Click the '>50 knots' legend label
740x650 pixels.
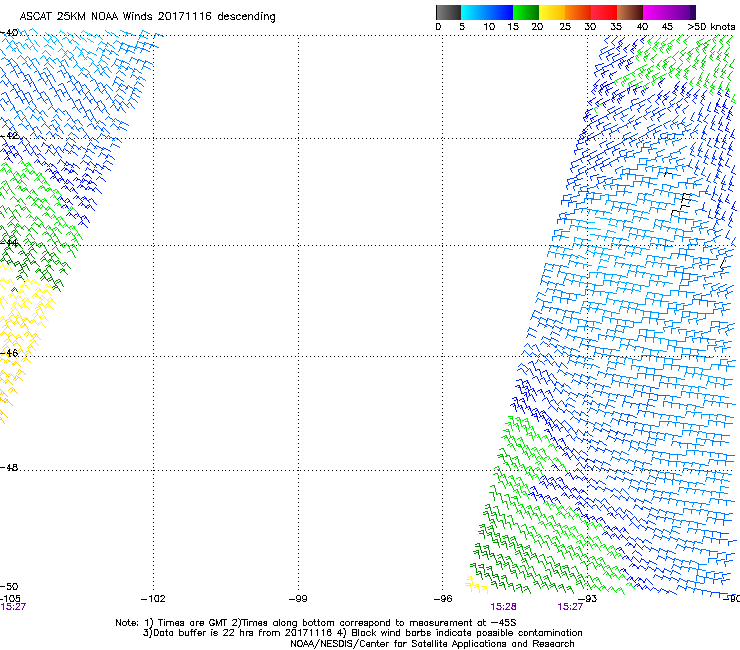tap(711, 27)
